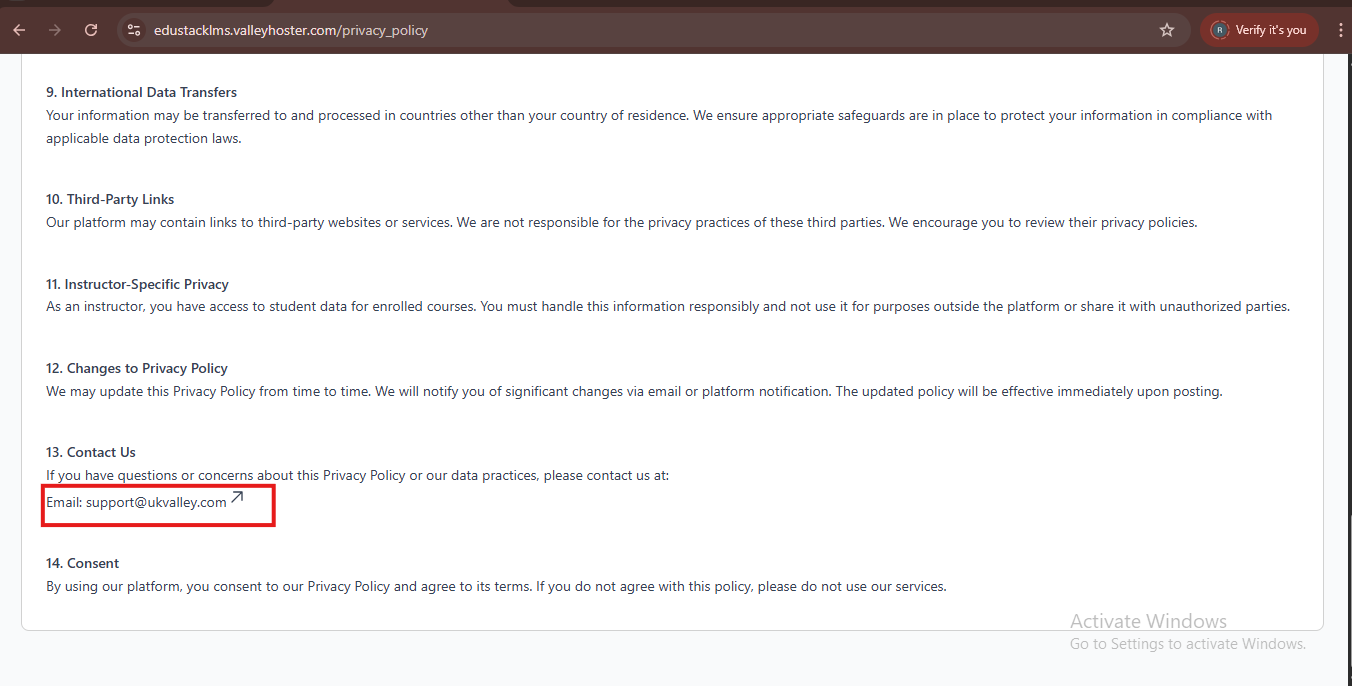Click the "Activate Windows" watermark text
Image resolution: width=1352 pixels, height=686 pixels.
[1148, 621]
